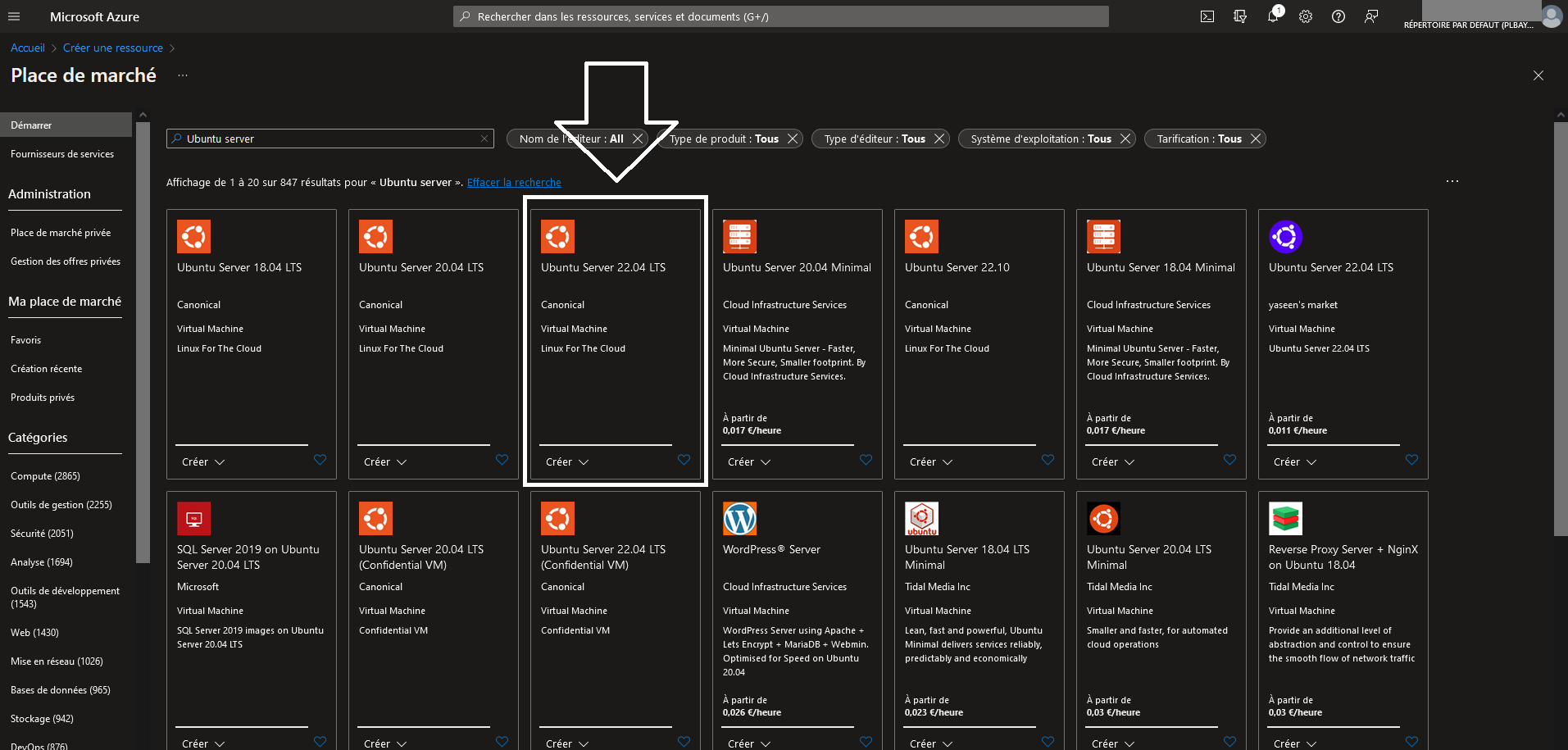Focus the Azure global search box
Screen dimensions: 1568x750
781,16
